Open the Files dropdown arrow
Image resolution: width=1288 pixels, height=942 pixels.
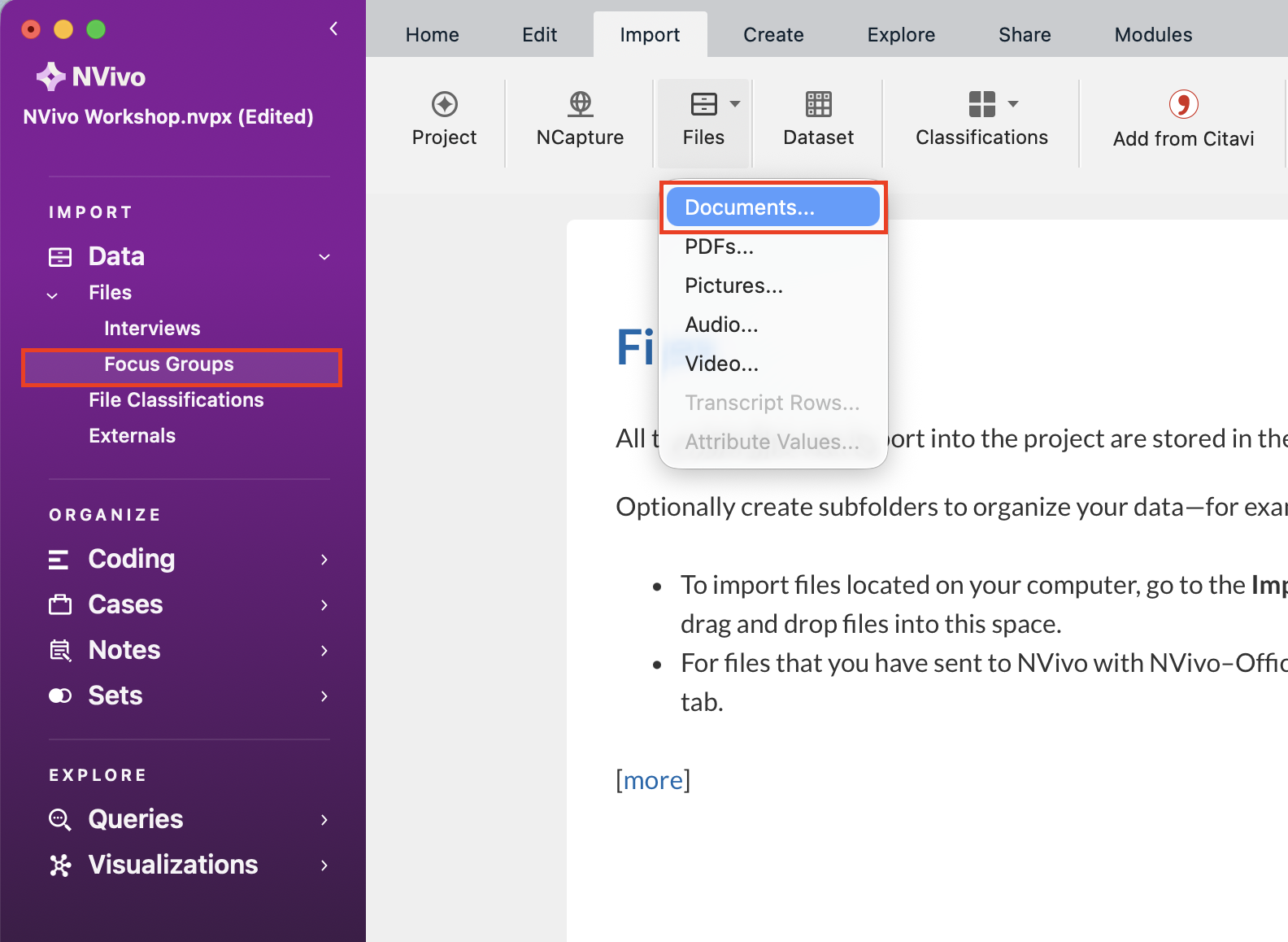click(x=735, y=104)
